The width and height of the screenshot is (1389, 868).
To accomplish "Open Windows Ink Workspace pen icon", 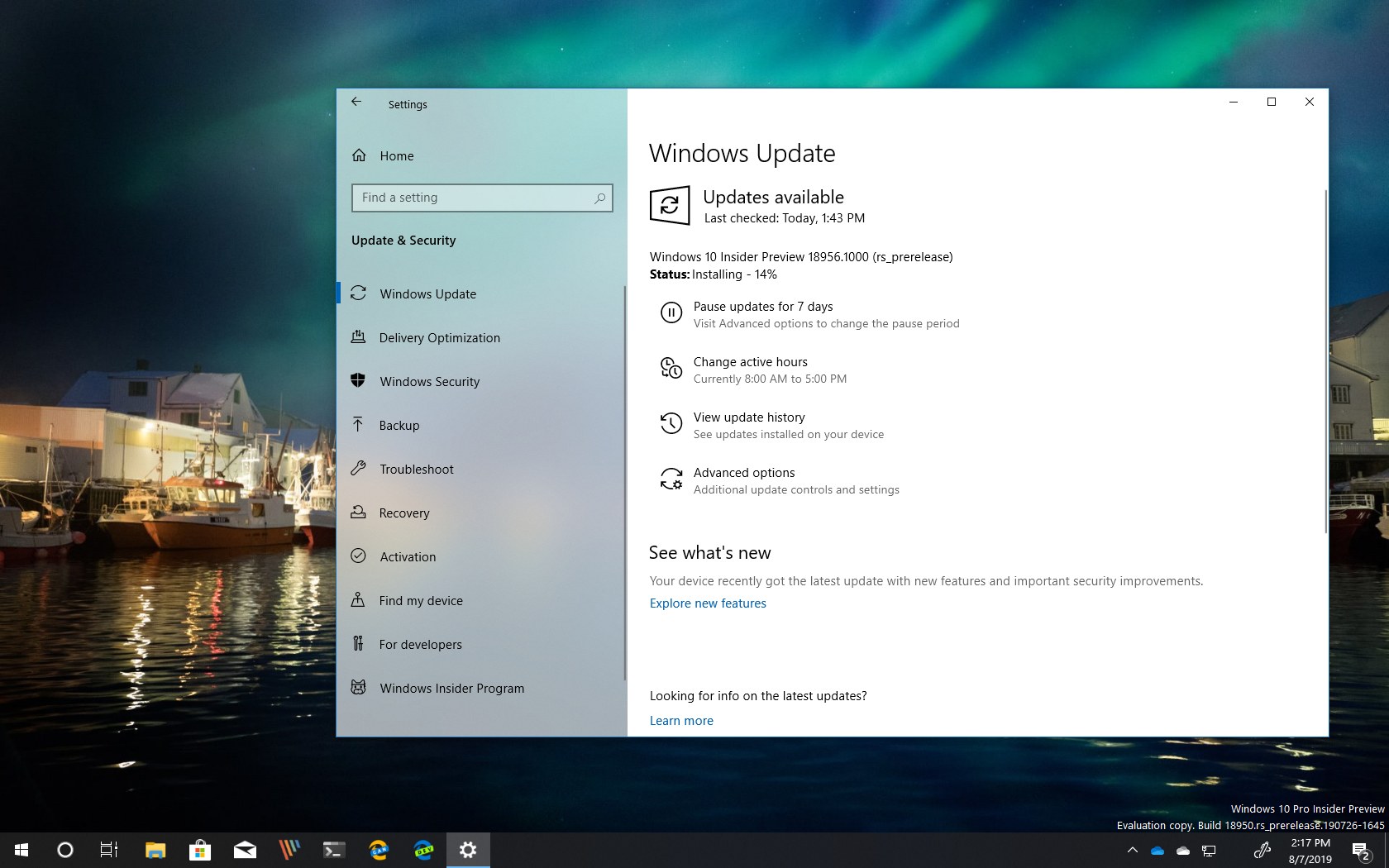I will (1262, 850).
